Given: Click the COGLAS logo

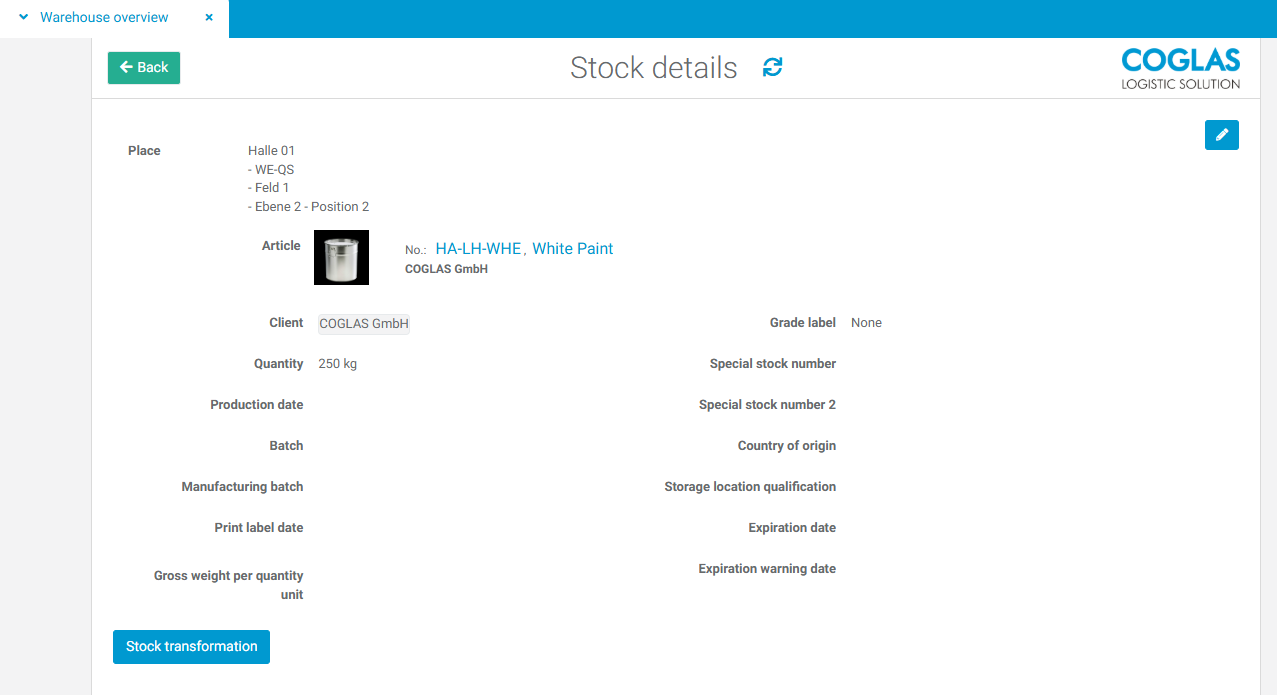Looking at the screenshot, I should point(1179,67).
